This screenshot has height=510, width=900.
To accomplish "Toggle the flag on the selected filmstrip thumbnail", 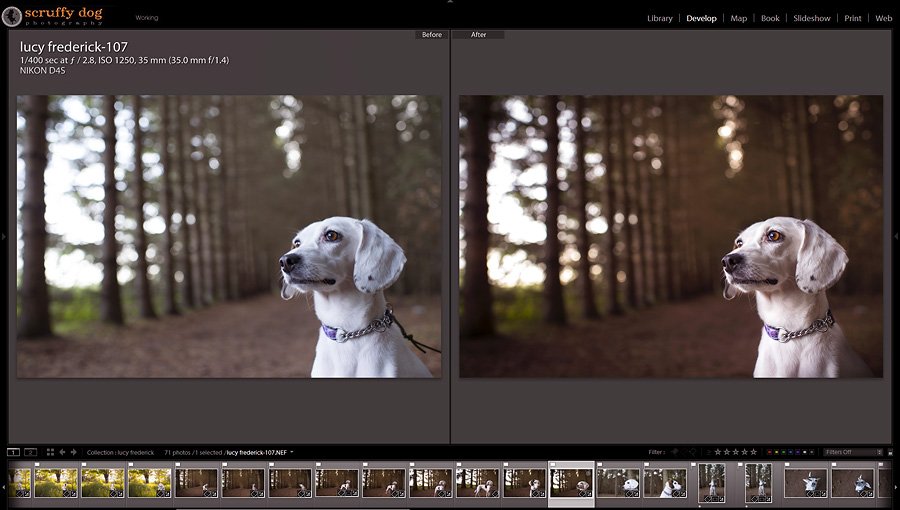I will [x=552, y=465].
